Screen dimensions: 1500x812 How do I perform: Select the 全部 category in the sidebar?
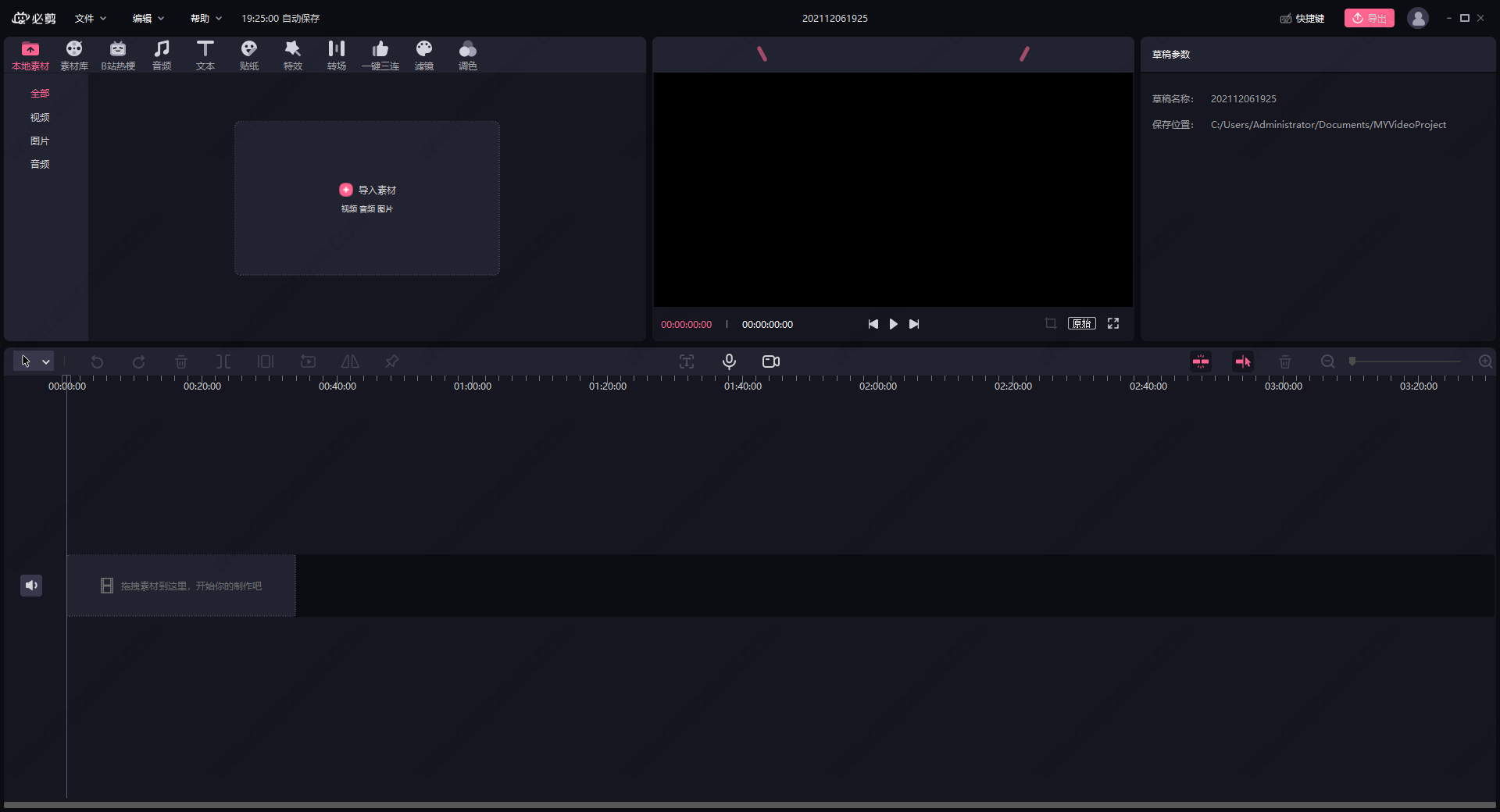click(x=40, y=94)
